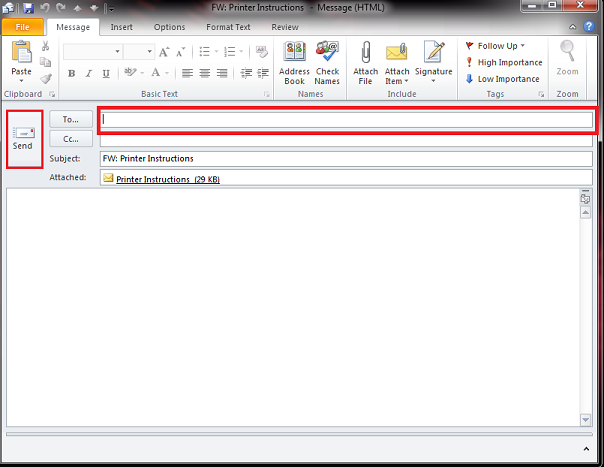The width and height of the screenshot is (604, 467).
Task: Align text right
Action: tap(222, 73)
